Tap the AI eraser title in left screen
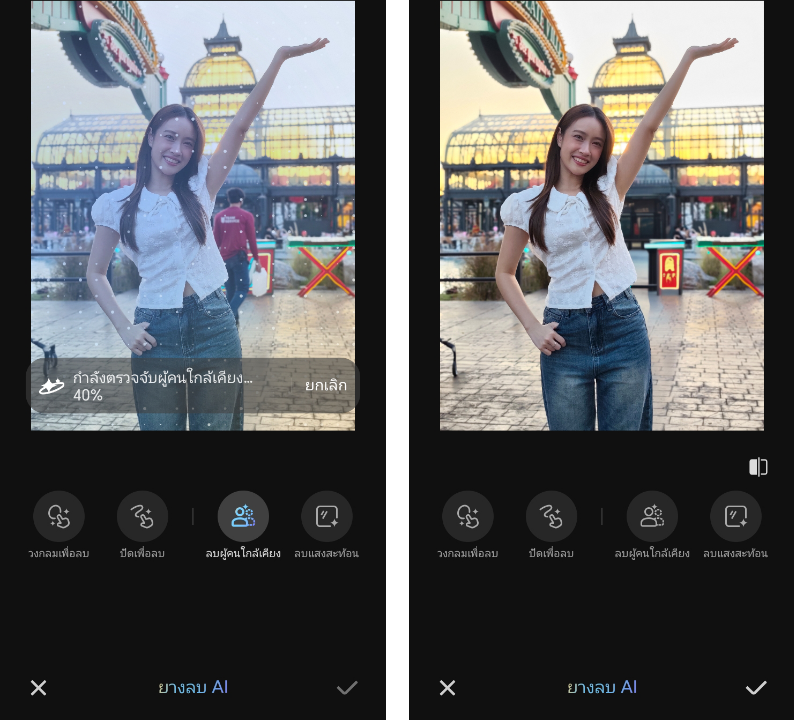This screenshot has width=794, height=720. [193, 687]
